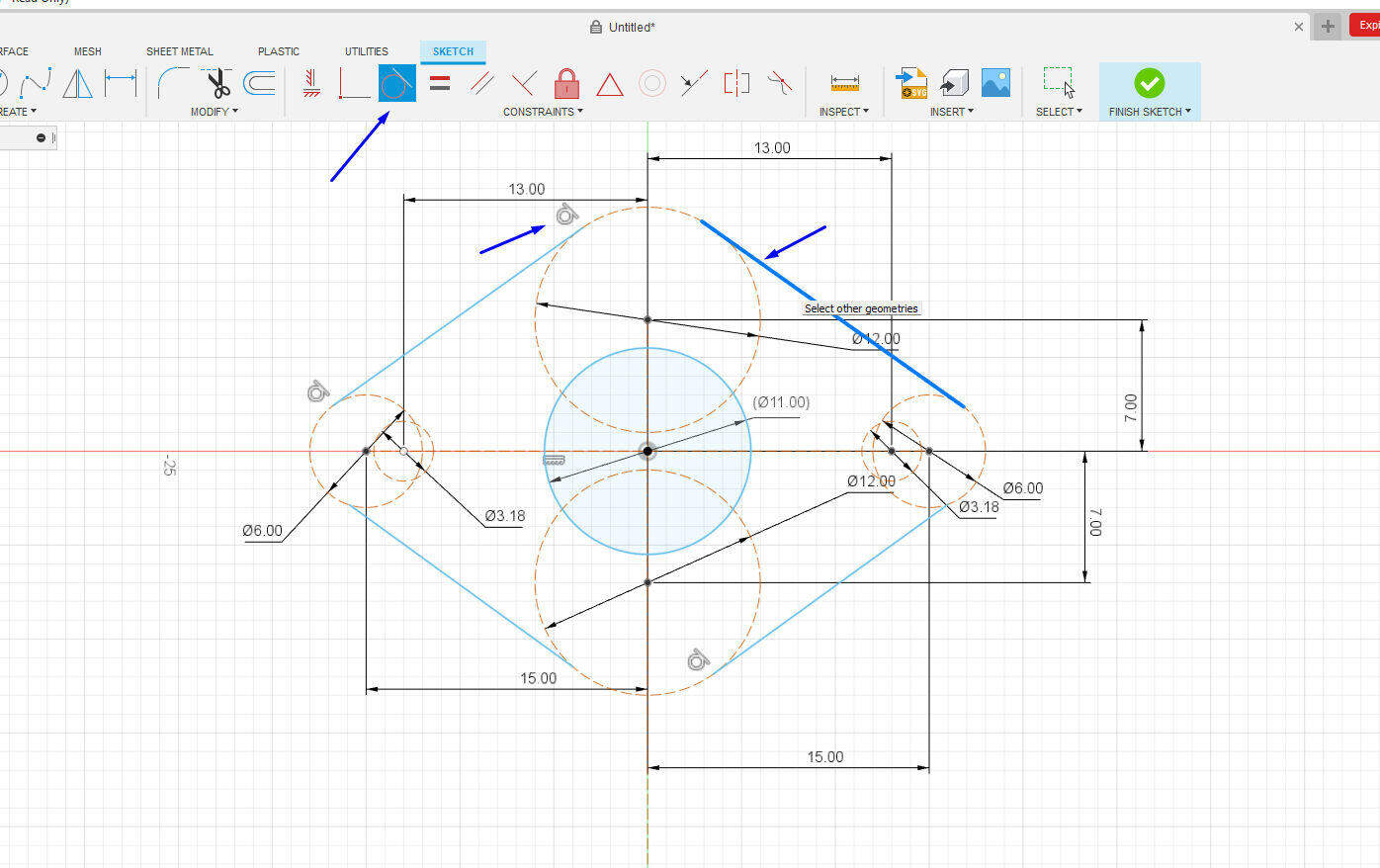Click the tangent glyph on upper-left line
Screen dimensions: 1380x868
click(566, 214)
